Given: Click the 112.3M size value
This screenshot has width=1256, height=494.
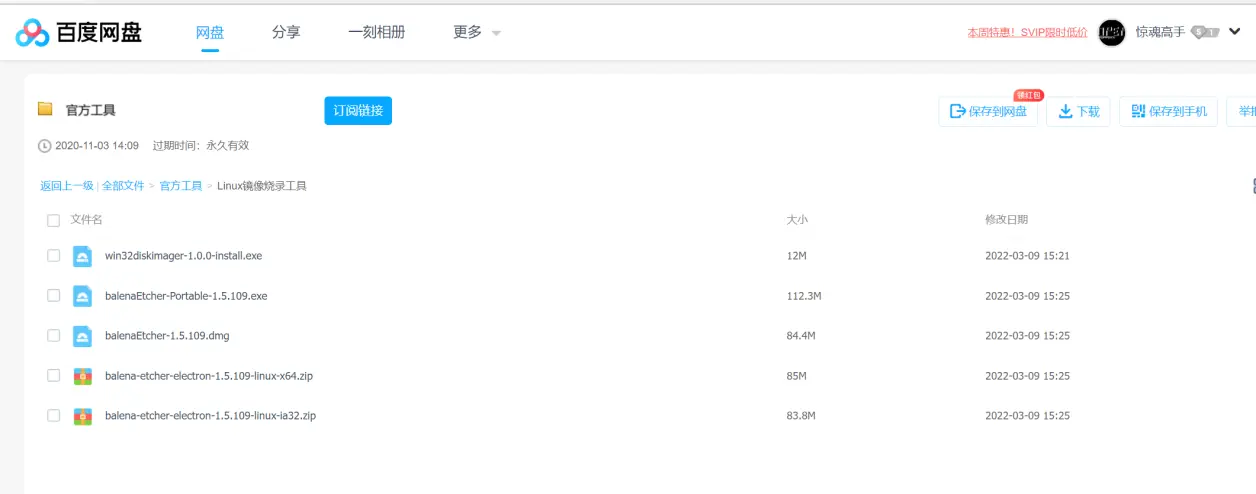Looking at the screenshot, I should [804, 296].
